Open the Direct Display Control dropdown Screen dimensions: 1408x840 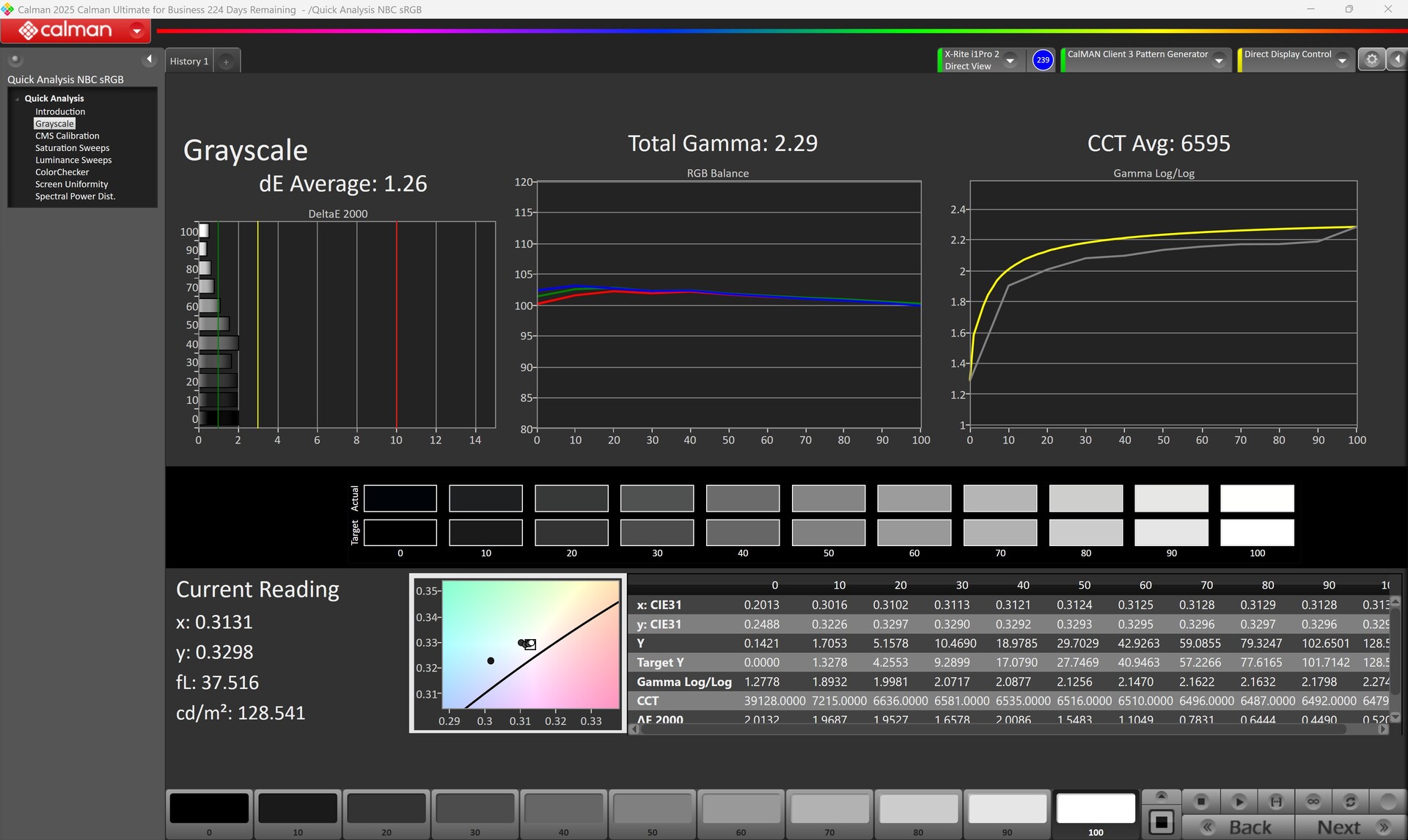(1342, 61)
